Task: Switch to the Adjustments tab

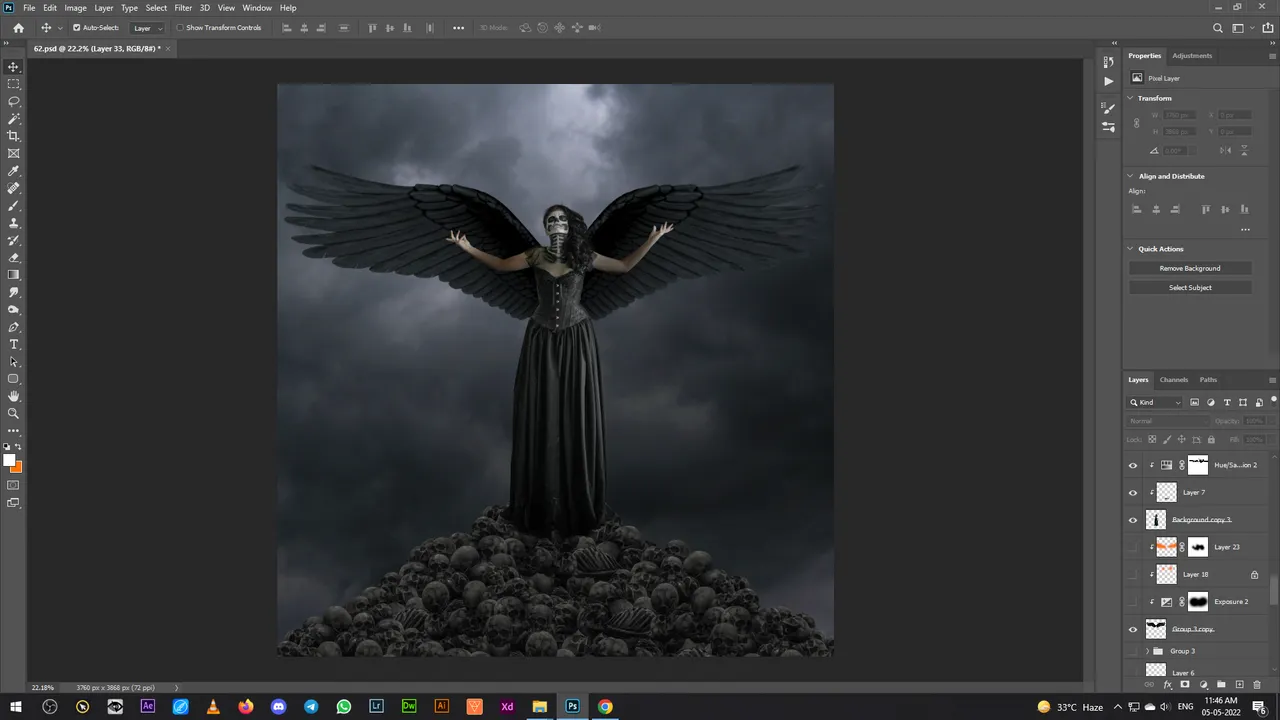Action: coord(1192,56)
